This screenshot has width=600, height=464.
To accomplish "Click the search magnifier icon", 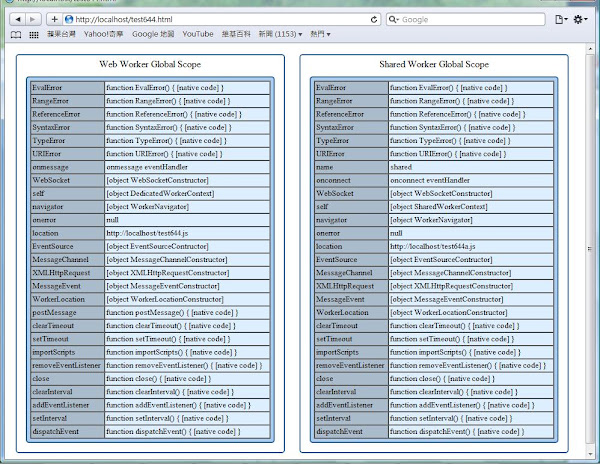I will click(393, 19).
